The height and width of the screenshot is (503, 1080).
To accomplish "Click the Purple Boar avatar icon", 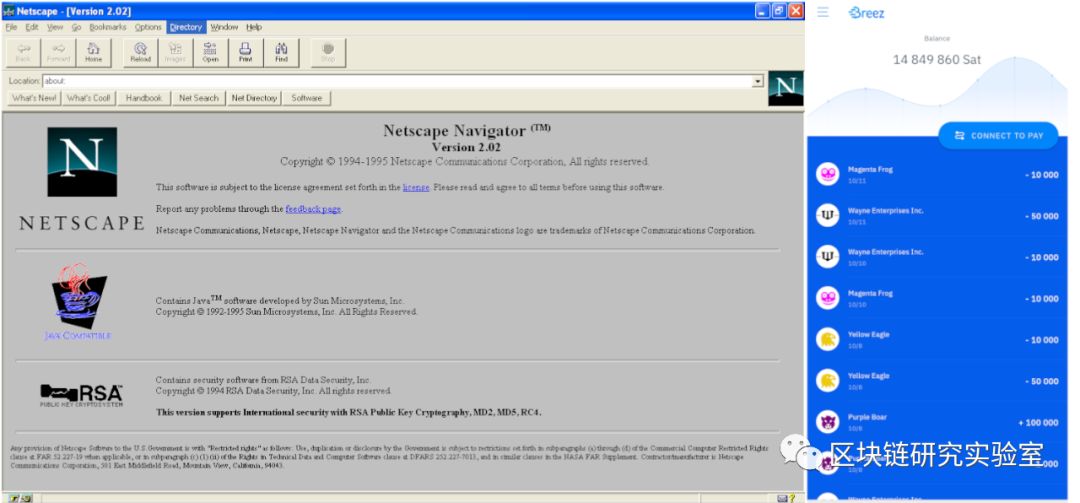I will tap(828, 422).
